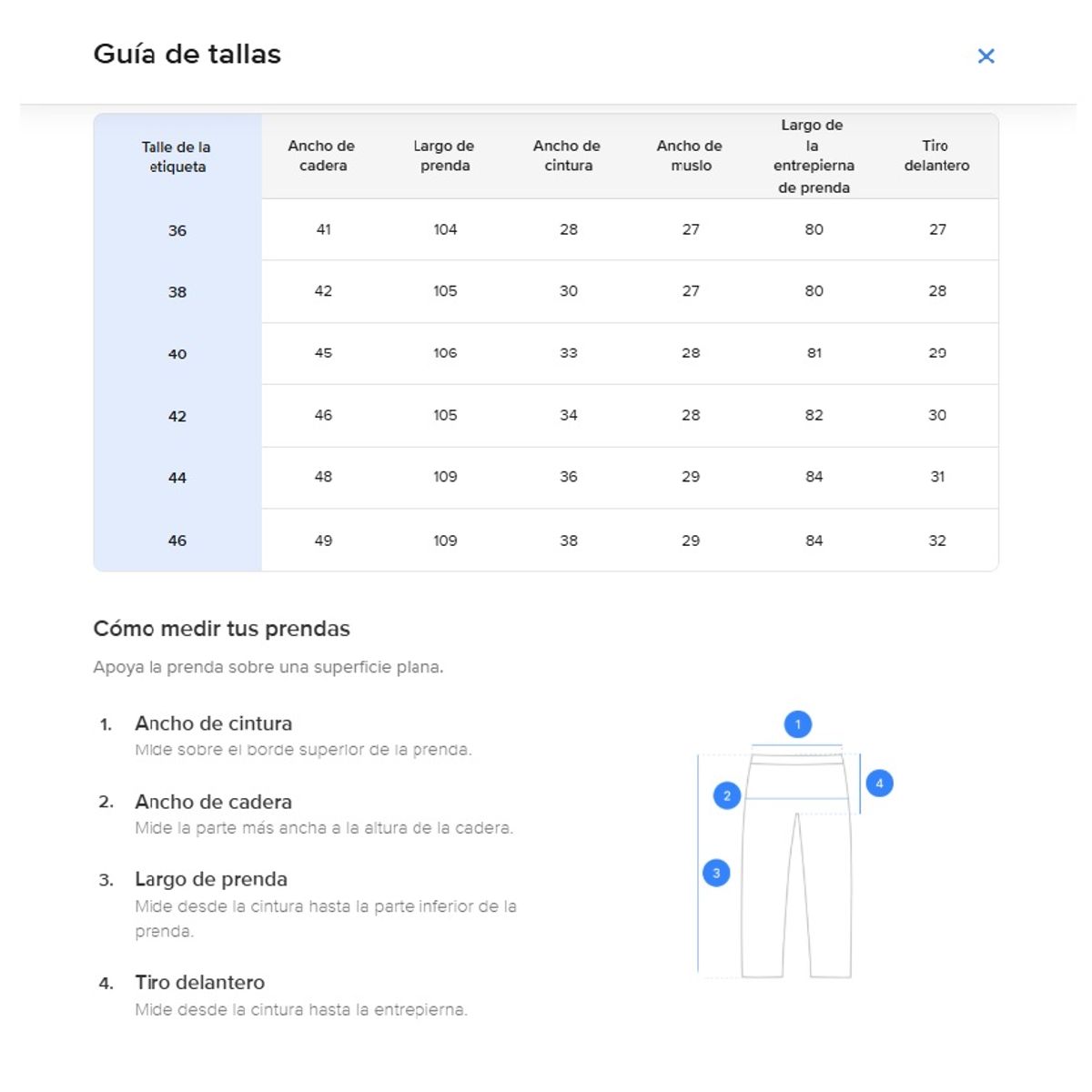Screen dimensions: 1092x1092
Task: Click the Tiro delantero column header
Action: pos(936,156)
